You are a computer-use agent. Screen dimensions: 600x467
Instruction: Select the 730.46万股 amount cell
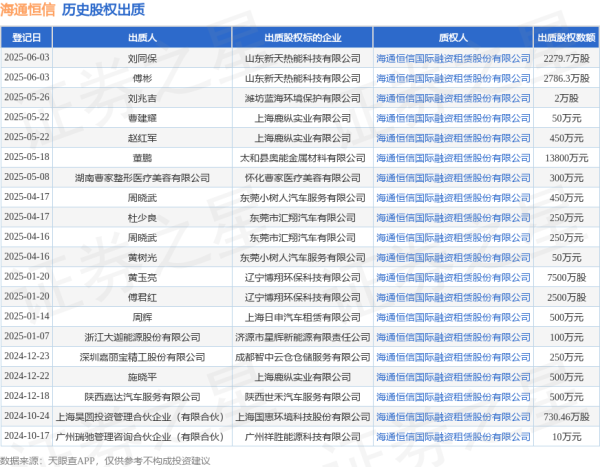click(566, 416)
